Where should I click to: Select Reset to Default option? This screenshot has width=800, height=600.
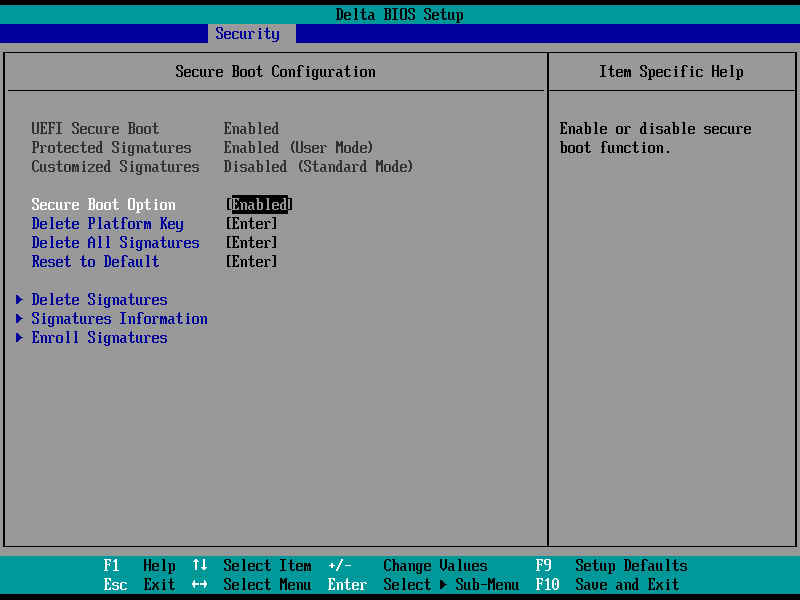(x=95, y=262)
